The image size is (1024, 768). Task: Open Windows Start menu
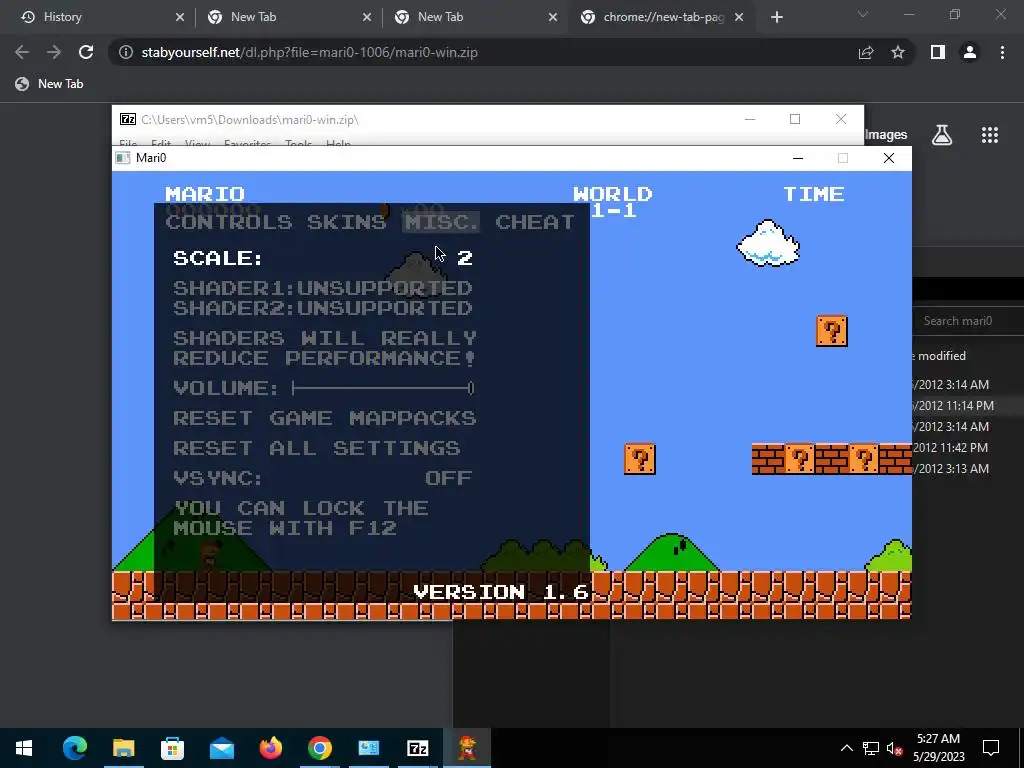tap(24, 748)
